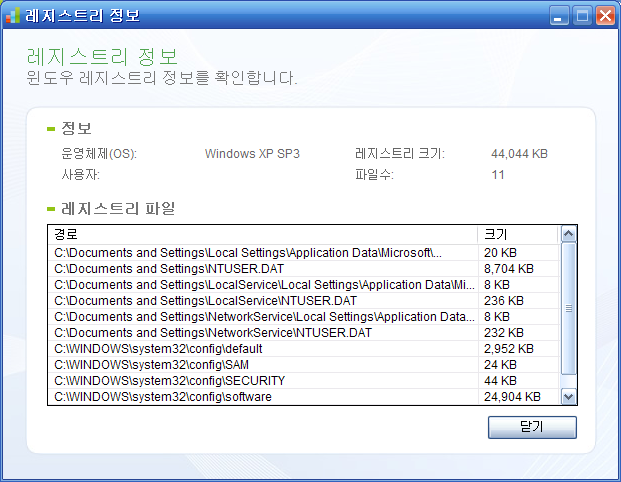Select the LocalService\NTUSER.DAT row
This screenshot has width=621, height=482.
303,301
